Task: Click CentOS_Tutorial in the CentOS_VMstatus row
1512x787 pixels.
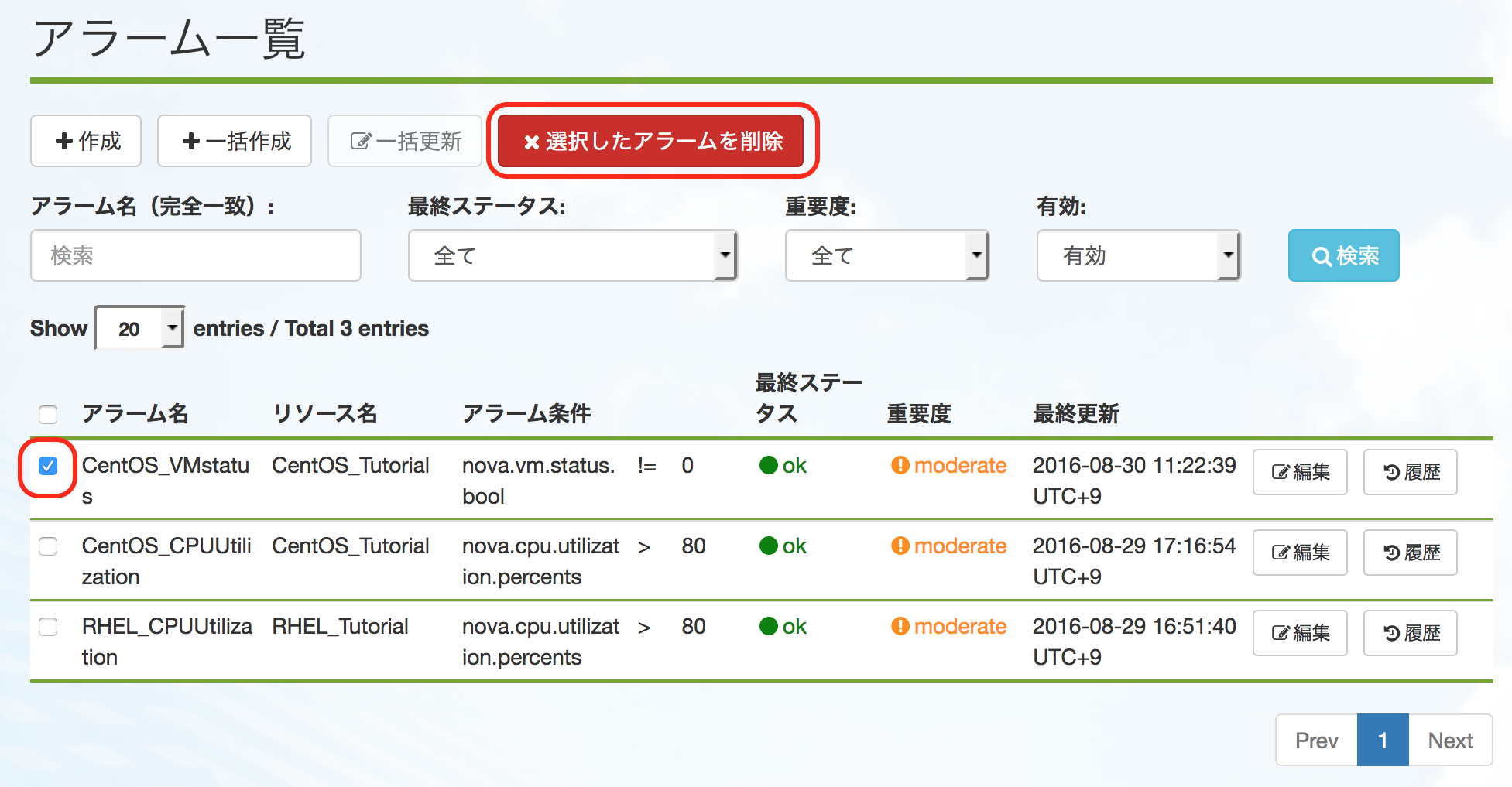Action: (350, 465)
